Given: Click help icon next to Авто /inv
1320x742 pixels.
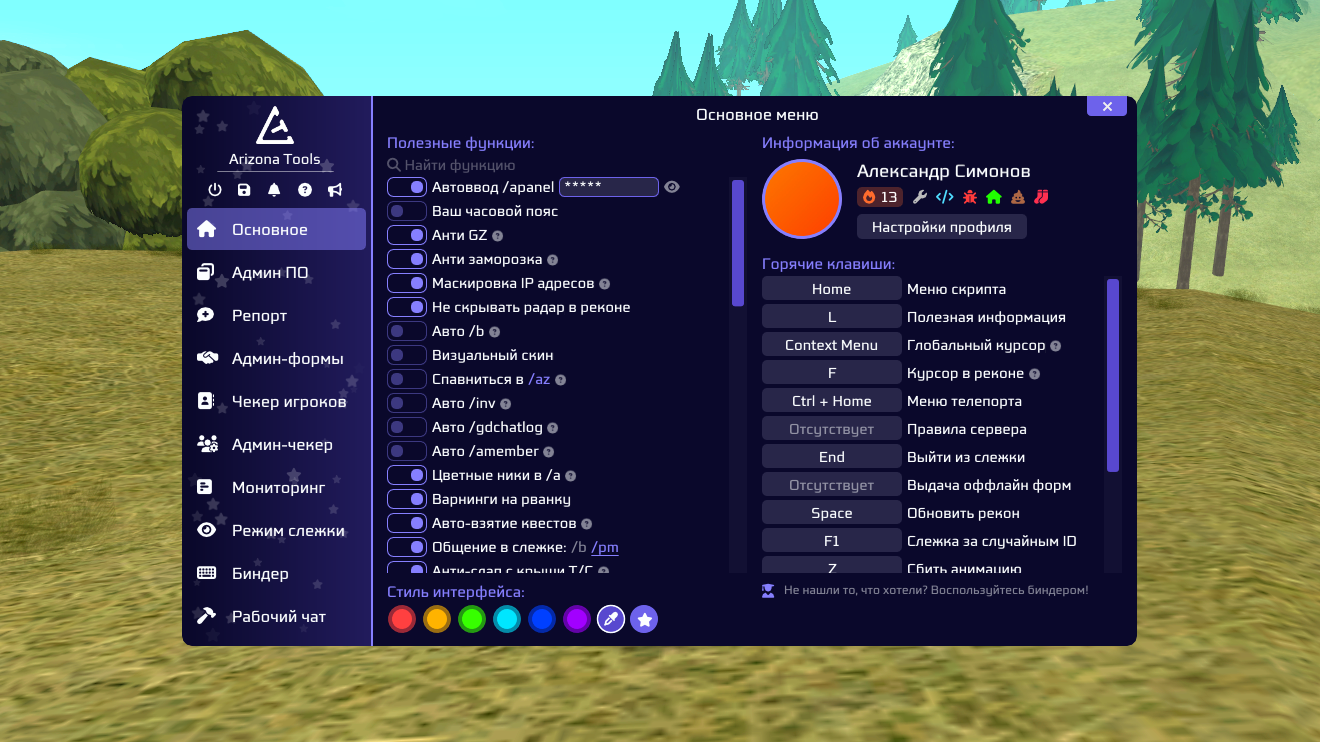Looking at the screenshot, I should point(506,404).
